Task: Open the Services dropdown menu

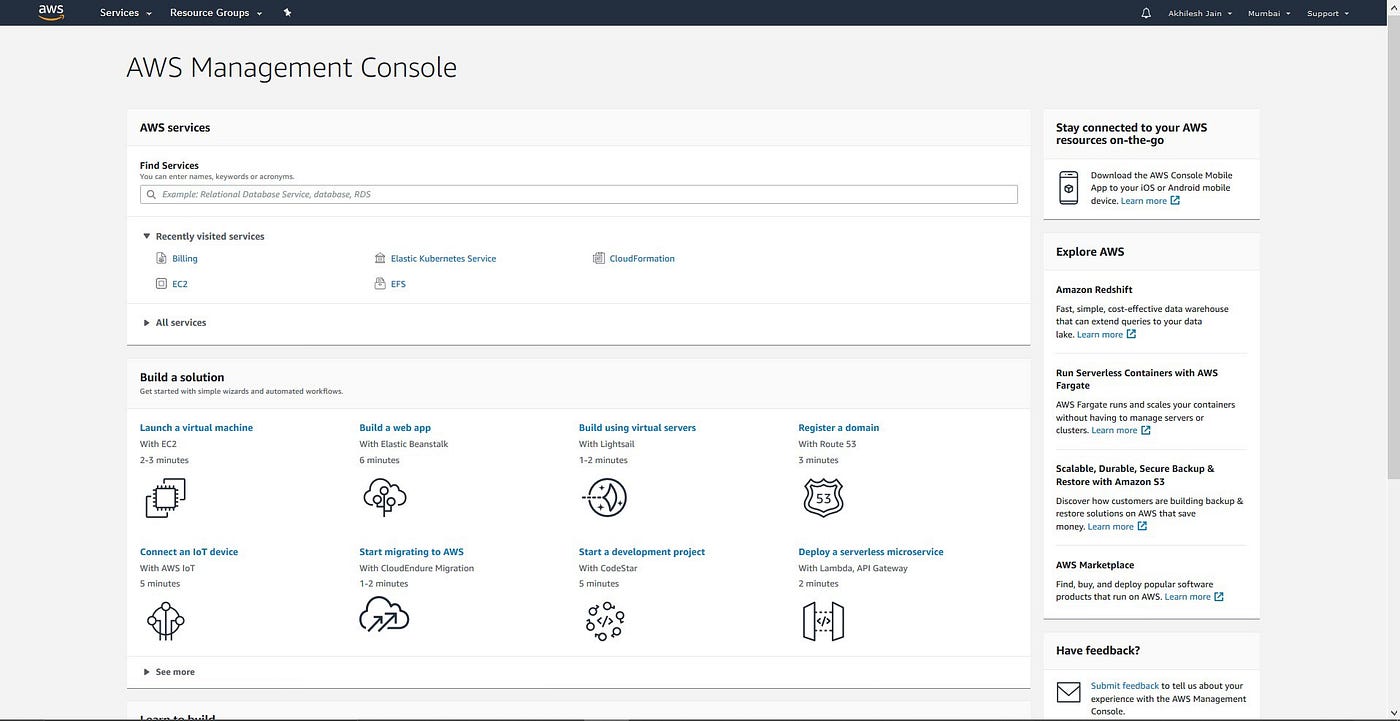Action: tap(125, 13)
